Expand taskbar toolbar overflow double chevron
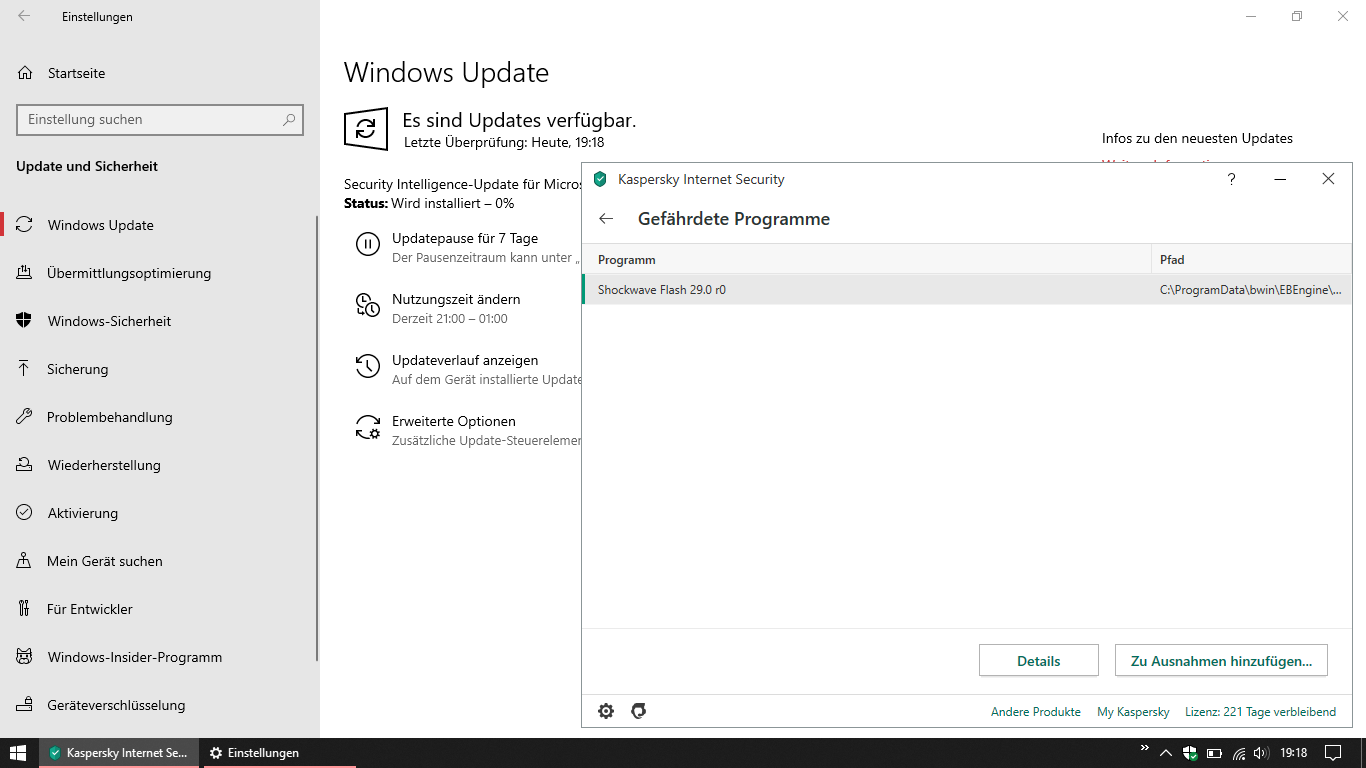Image resolution: width=1366 pixels, height=768 pixels. (x=1145, y=749)
